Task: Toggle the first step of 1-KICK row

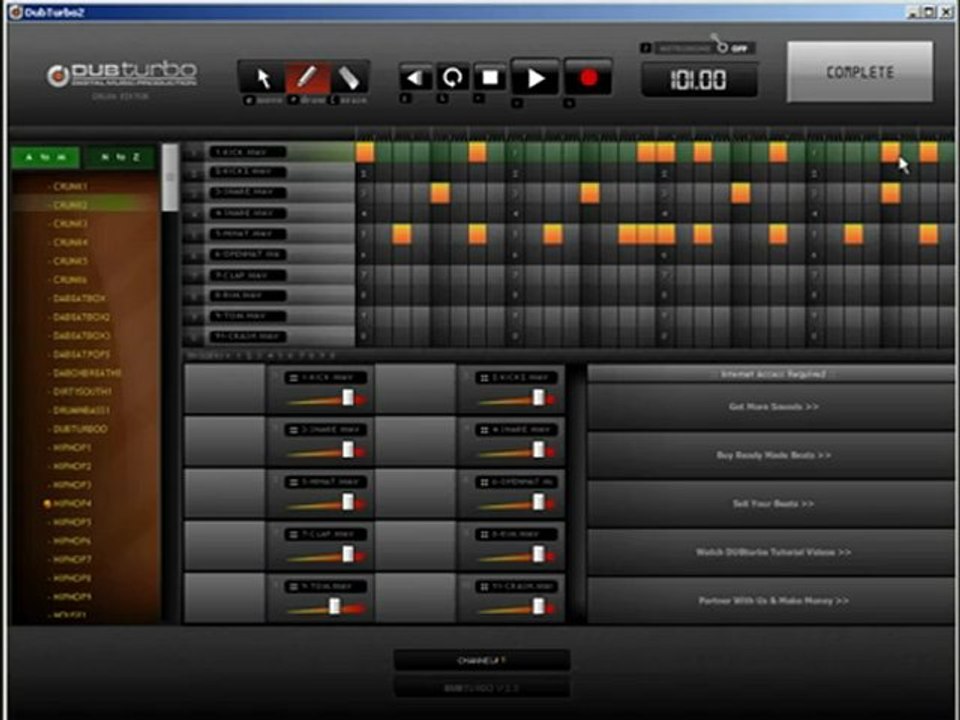Action: click(x=365, y=152)
